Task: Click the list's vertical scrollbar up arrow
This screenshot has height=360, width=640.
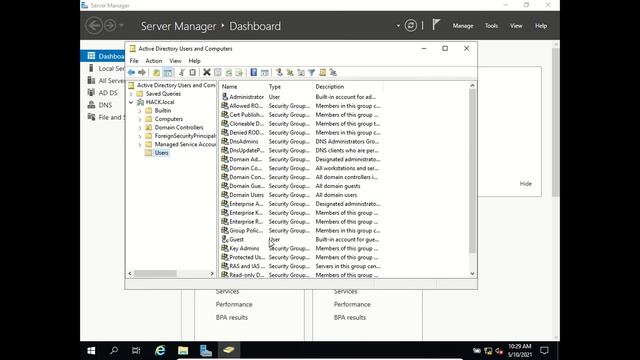Action: [472, 86]
